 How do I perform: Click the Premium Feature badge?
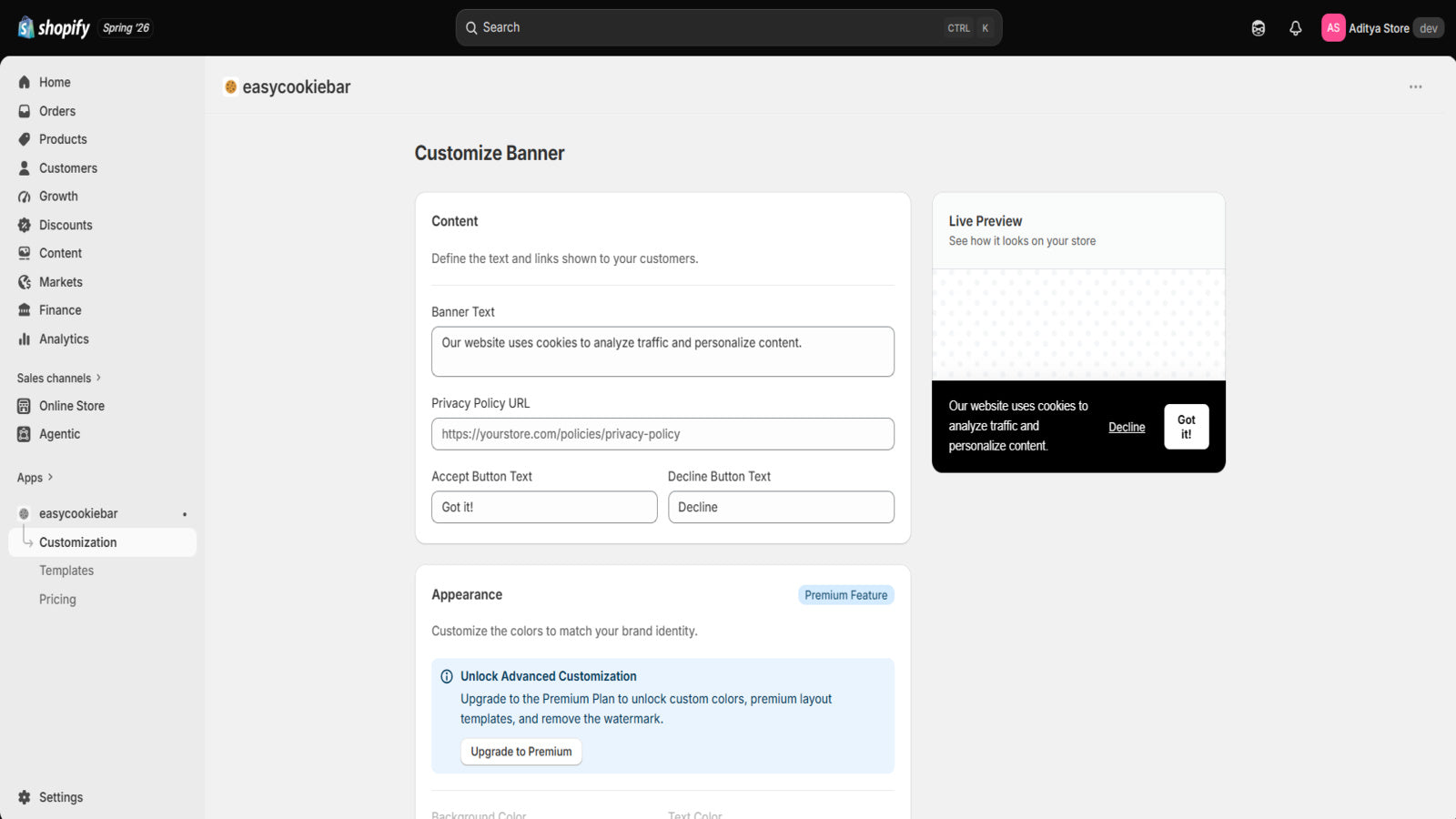[x=846, y=595]
